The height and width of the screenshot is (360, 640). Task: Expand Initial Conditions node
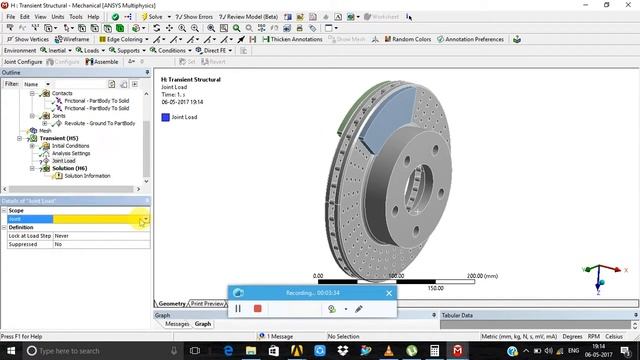click(x=32, y=146)
